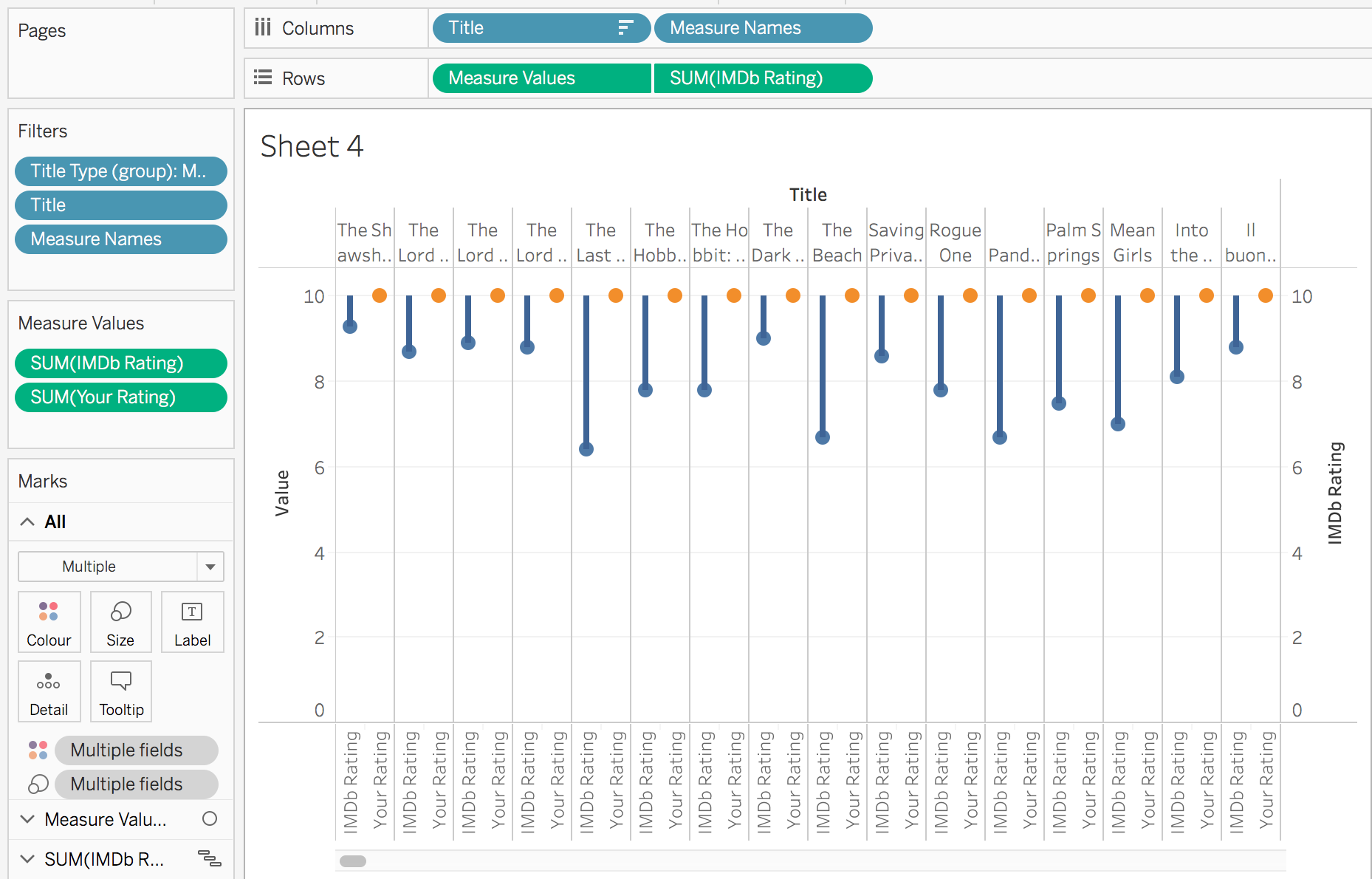
Task: Click the Rows shelf list icon
Action: (x=262, y=77)
